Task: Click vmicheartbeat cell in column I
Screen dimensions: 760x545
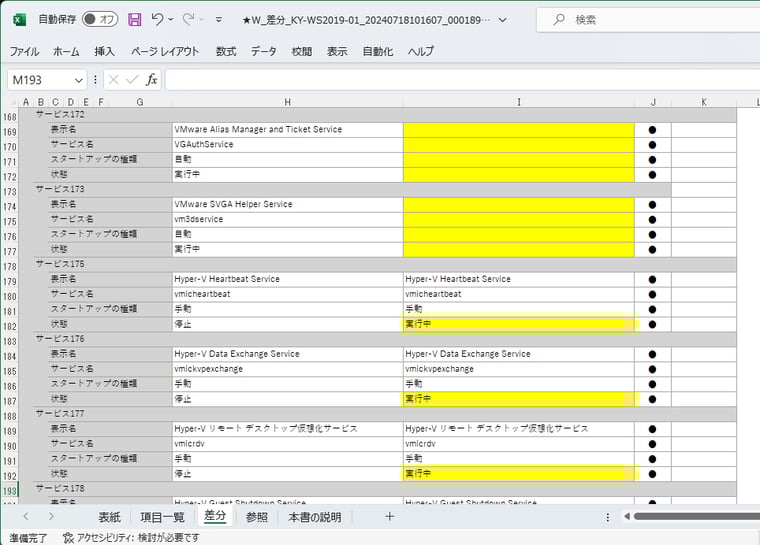Action: tap(519, 294)
